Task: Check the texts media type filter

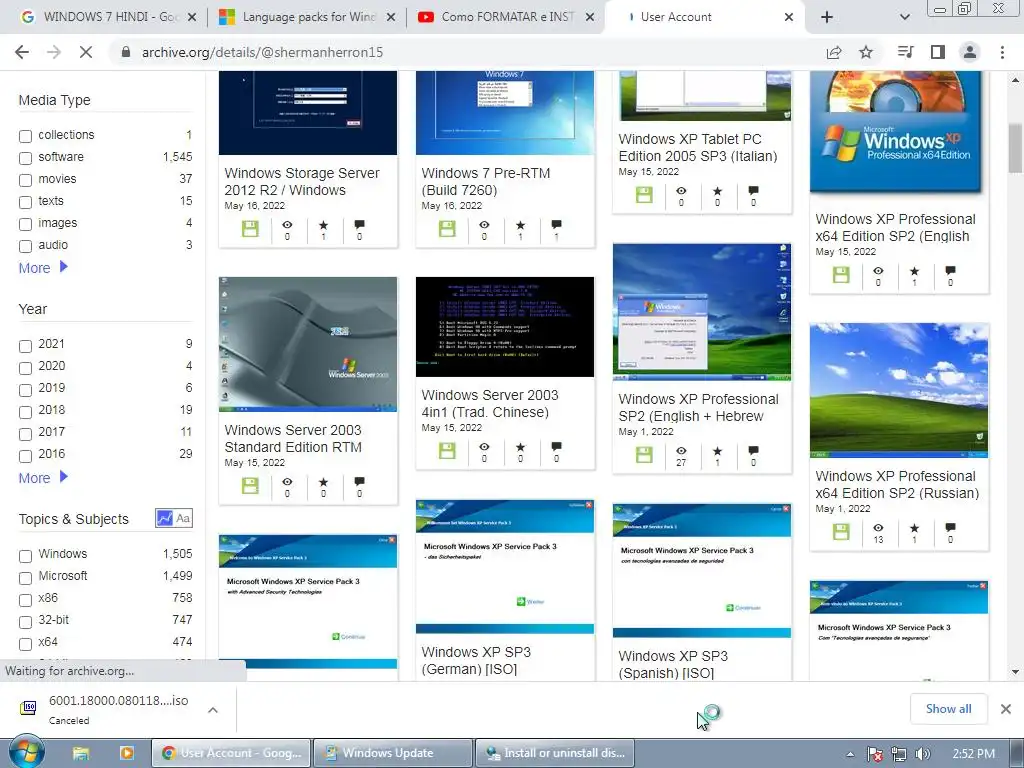Action: pyautogui.click(x=25, y=202)
